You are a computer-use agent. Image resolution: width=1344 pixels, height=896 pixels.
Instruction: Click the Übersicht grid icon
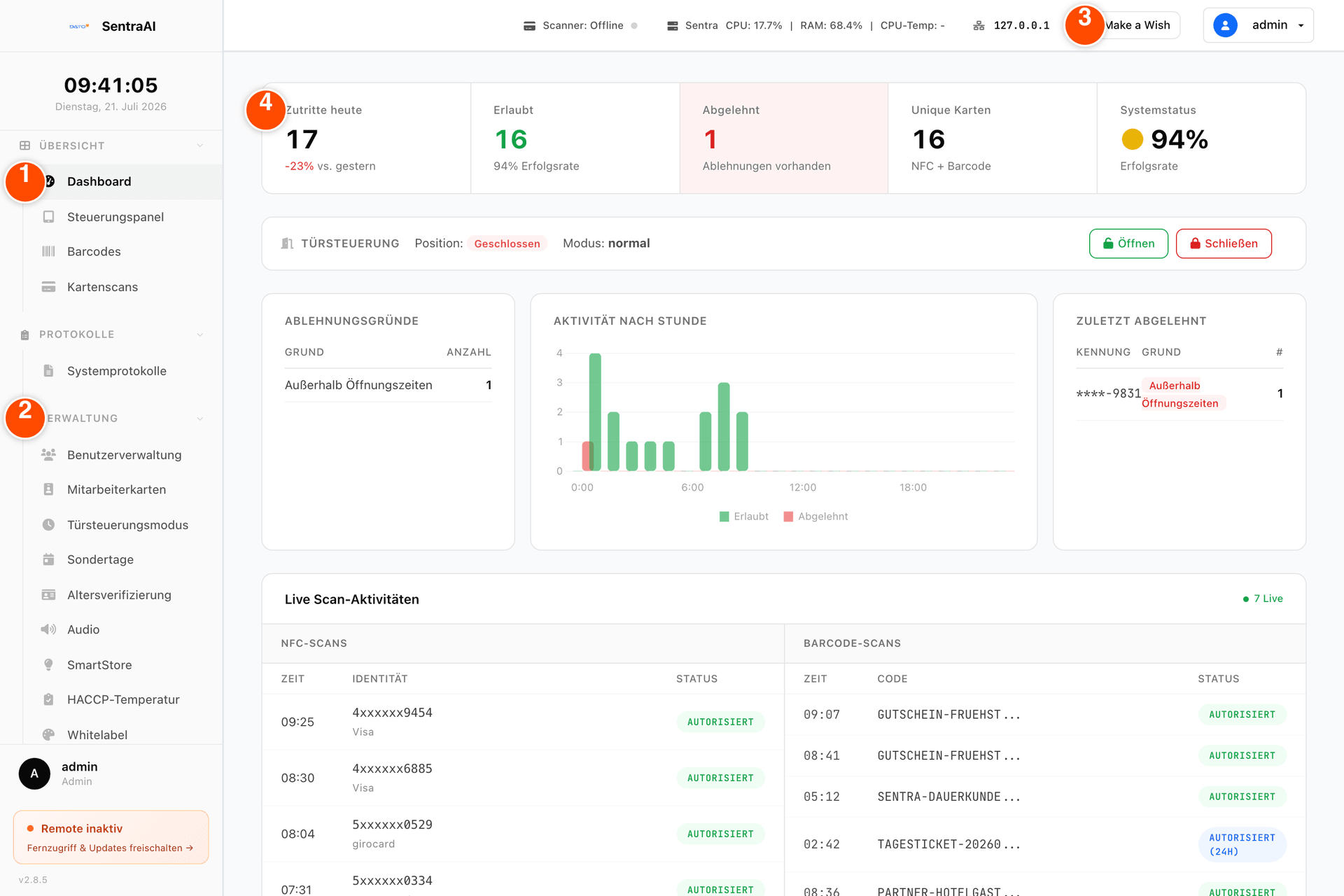tap(25, 146)
